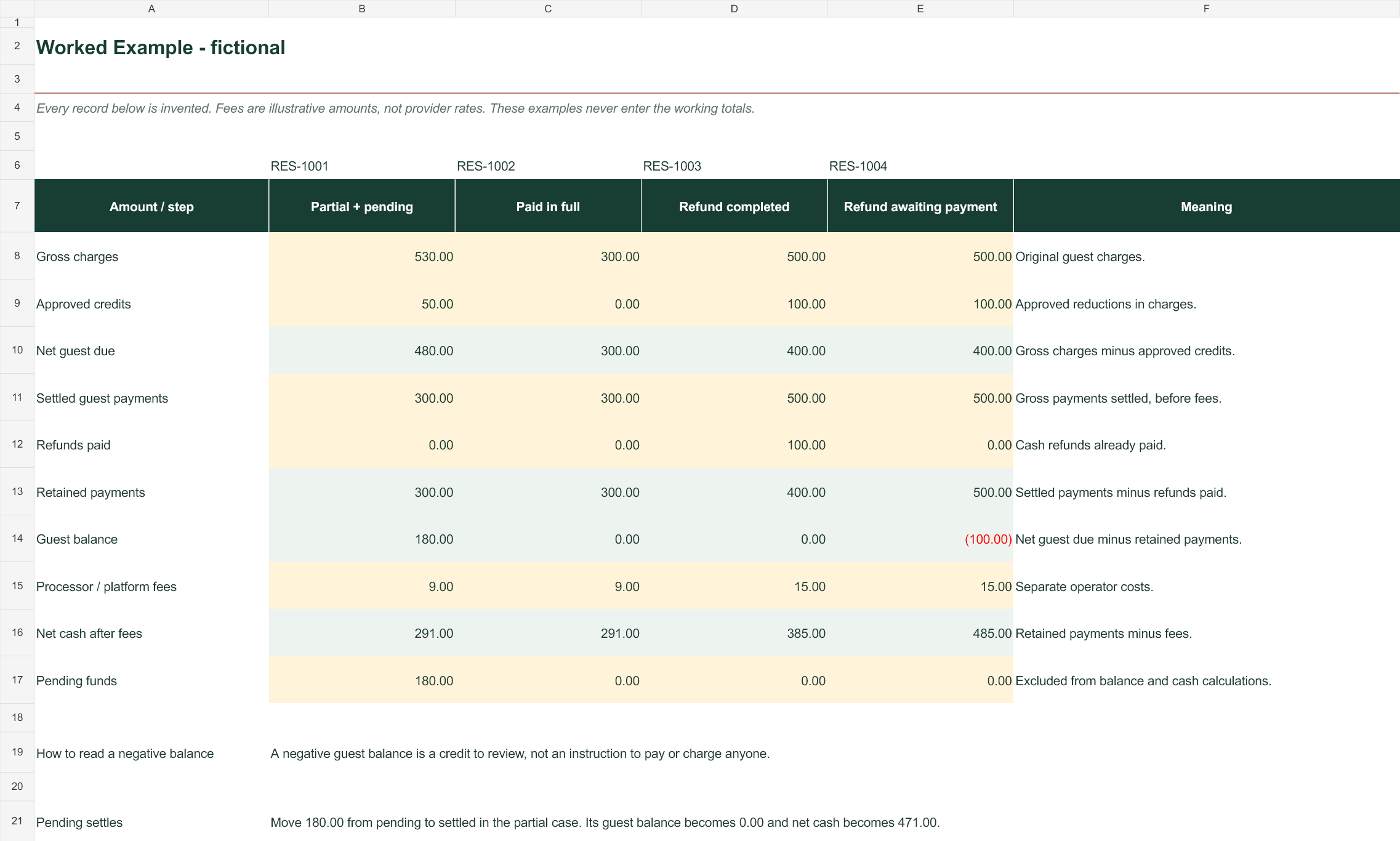Select the 'Partial + pending' header cell
The height and width of the screenshot is (841, 1400).
click(x=362, y=206)
